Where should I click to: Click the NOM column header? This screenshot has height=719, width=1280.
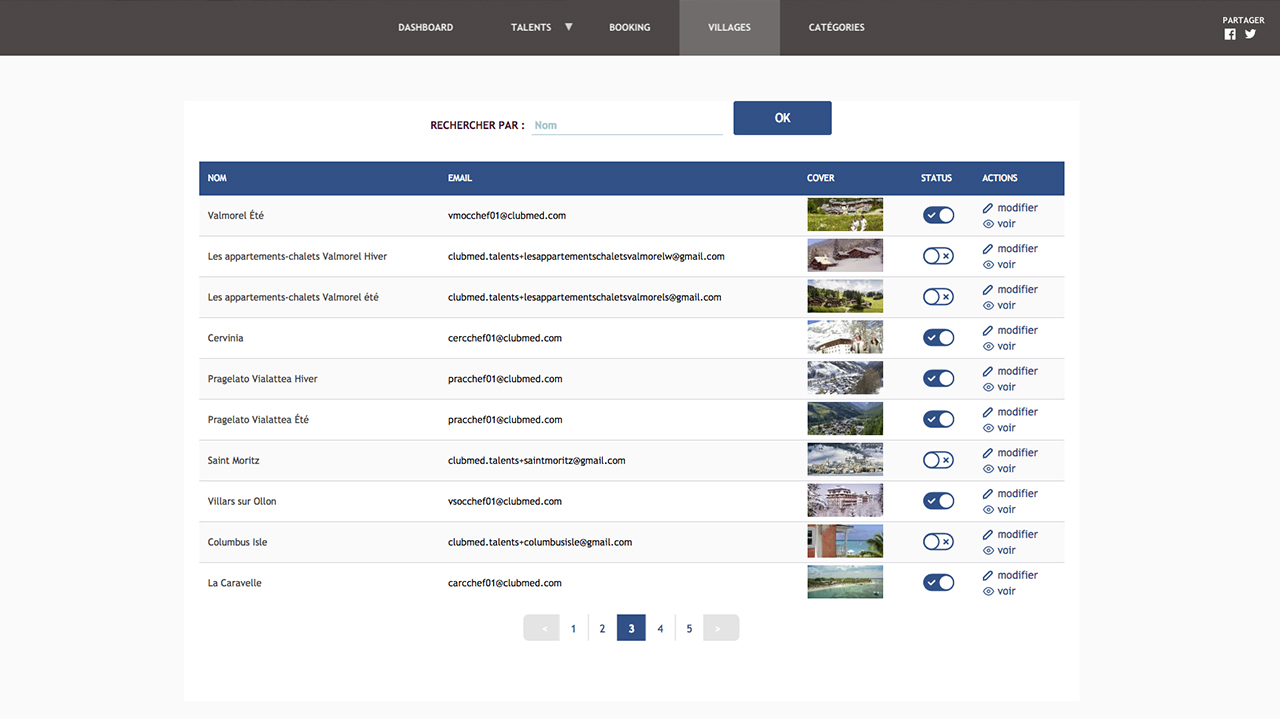point(217,178)
